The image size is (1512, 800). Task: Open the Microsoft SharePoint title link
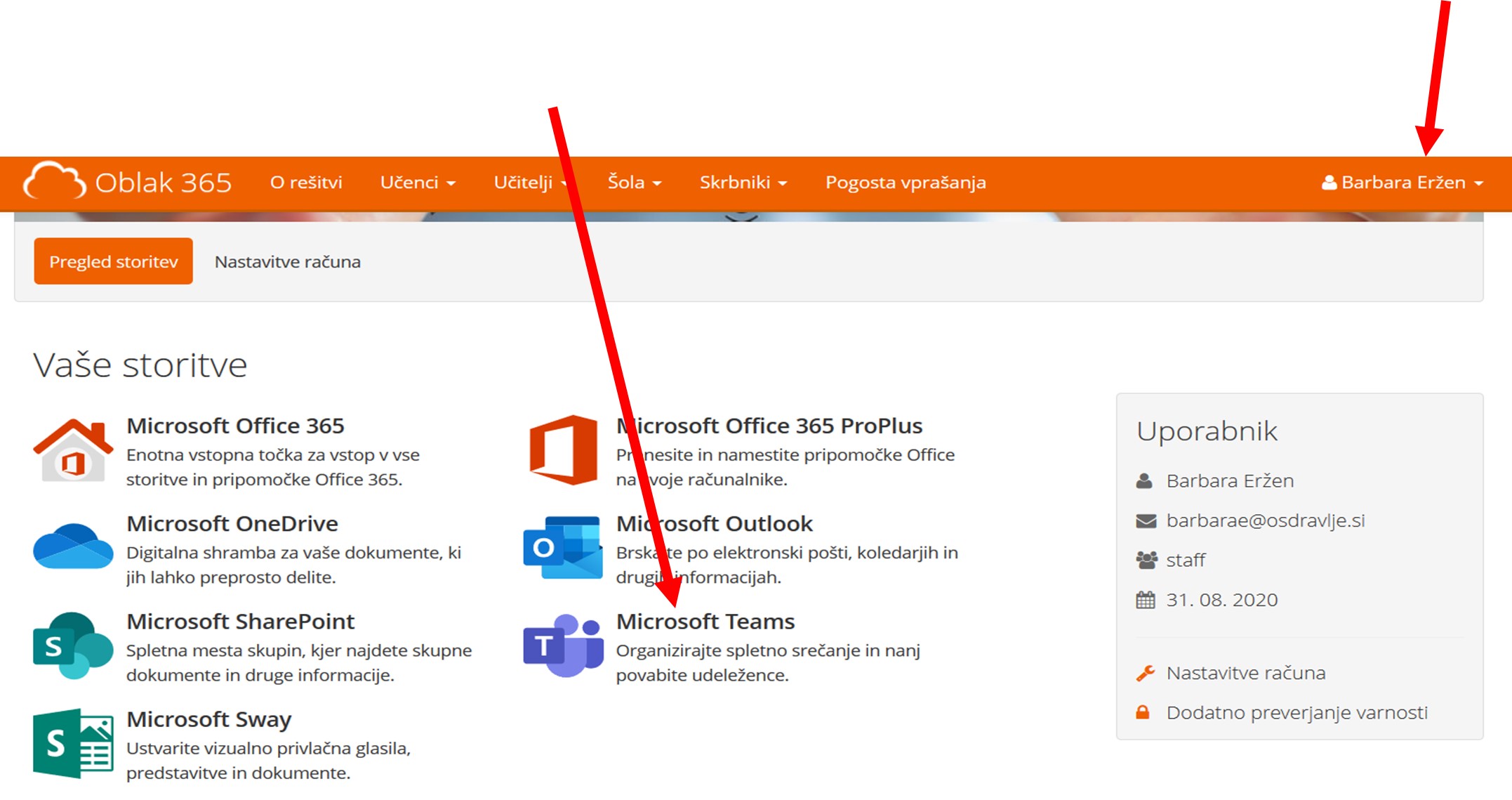pos(241,621)
